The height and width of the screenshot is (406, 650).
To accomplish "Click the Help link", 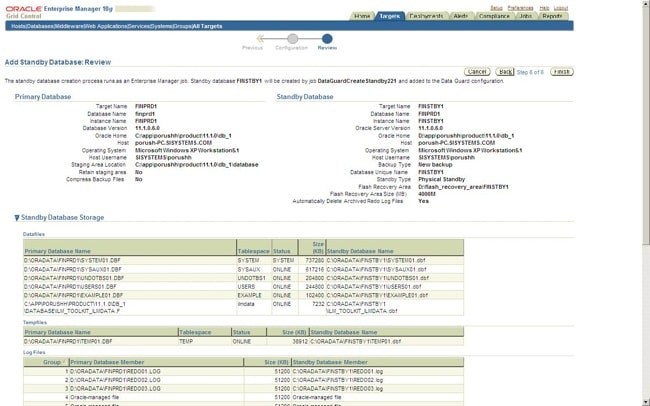I will [544, 8].
